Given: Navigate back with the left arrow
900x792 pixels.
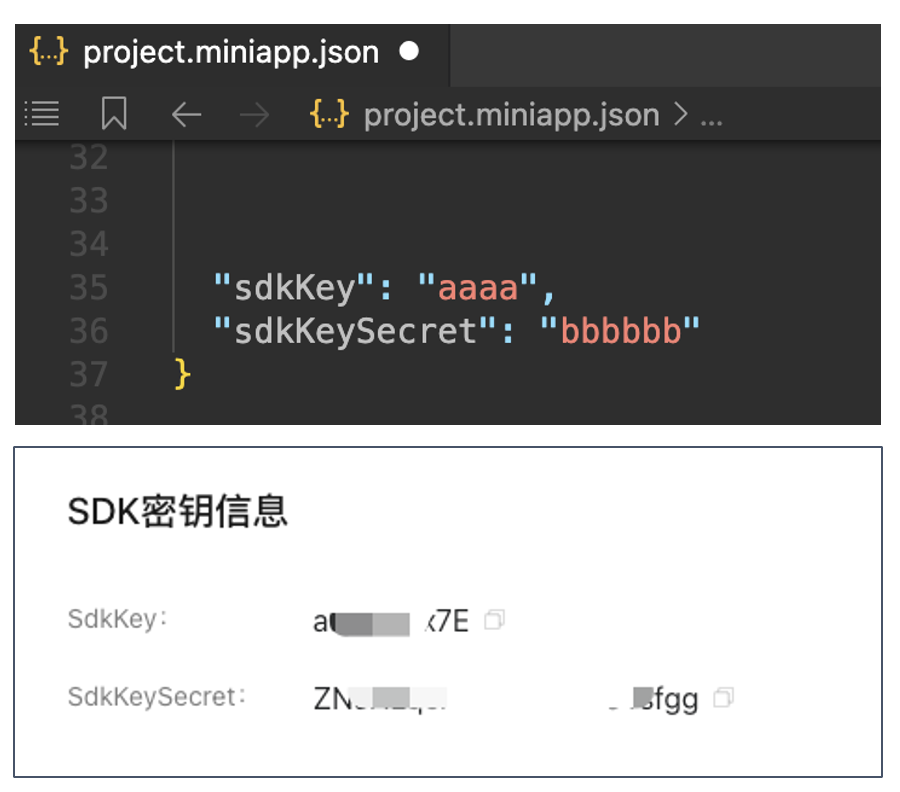Looking at the screenshot, I should click(x=186, y=115).
